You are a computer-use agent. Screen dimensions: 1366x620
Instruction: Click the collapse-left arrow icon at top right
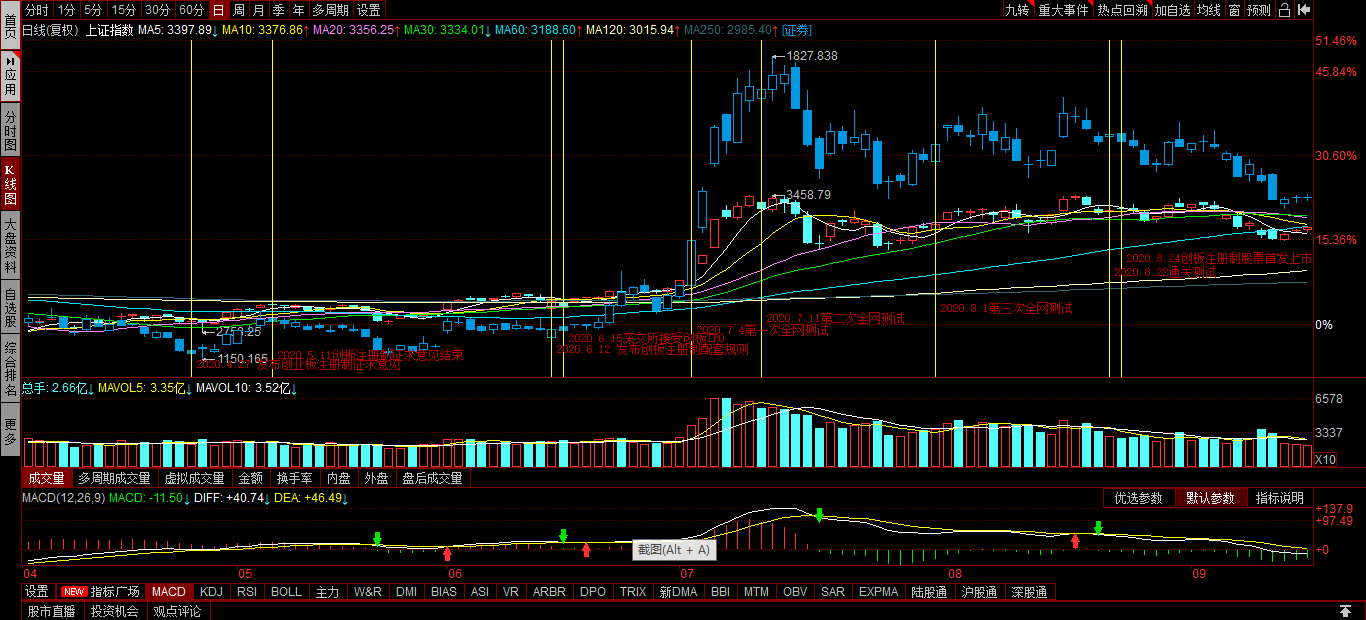(x=1304, y=10)
